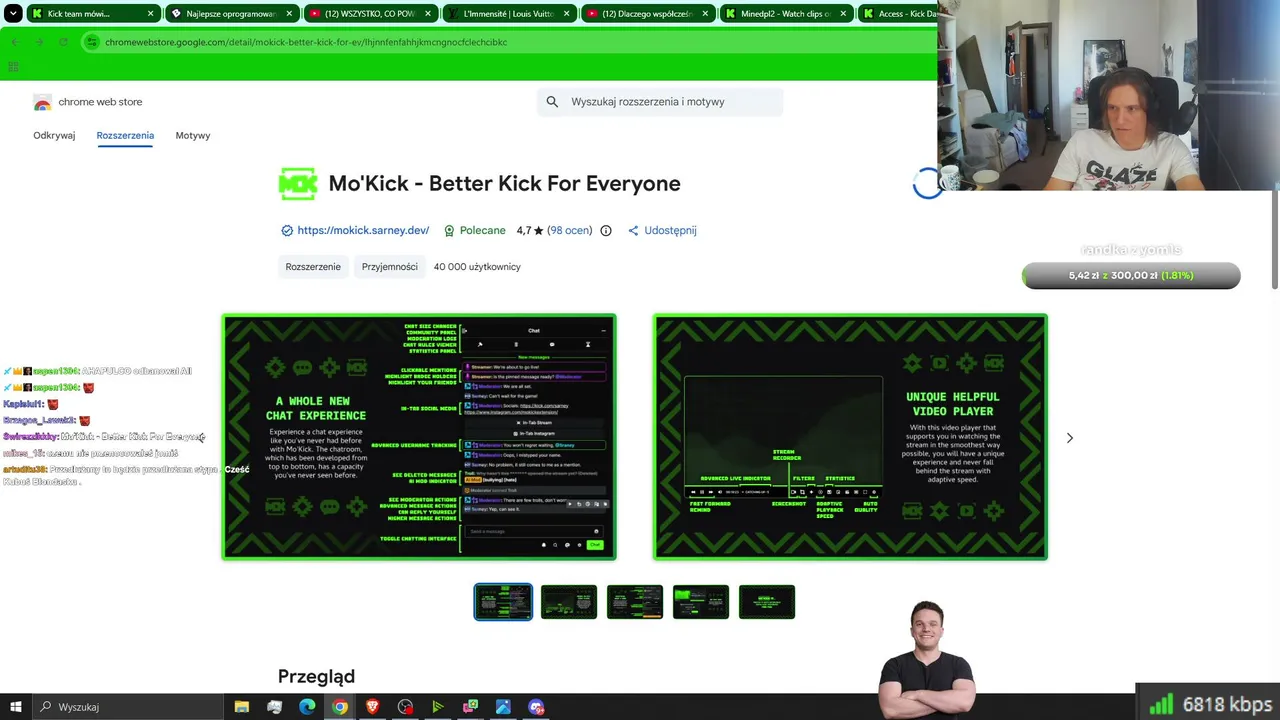Click the Windows taskbar search box
Viewport: 1280px width, 720px height.
127,707
